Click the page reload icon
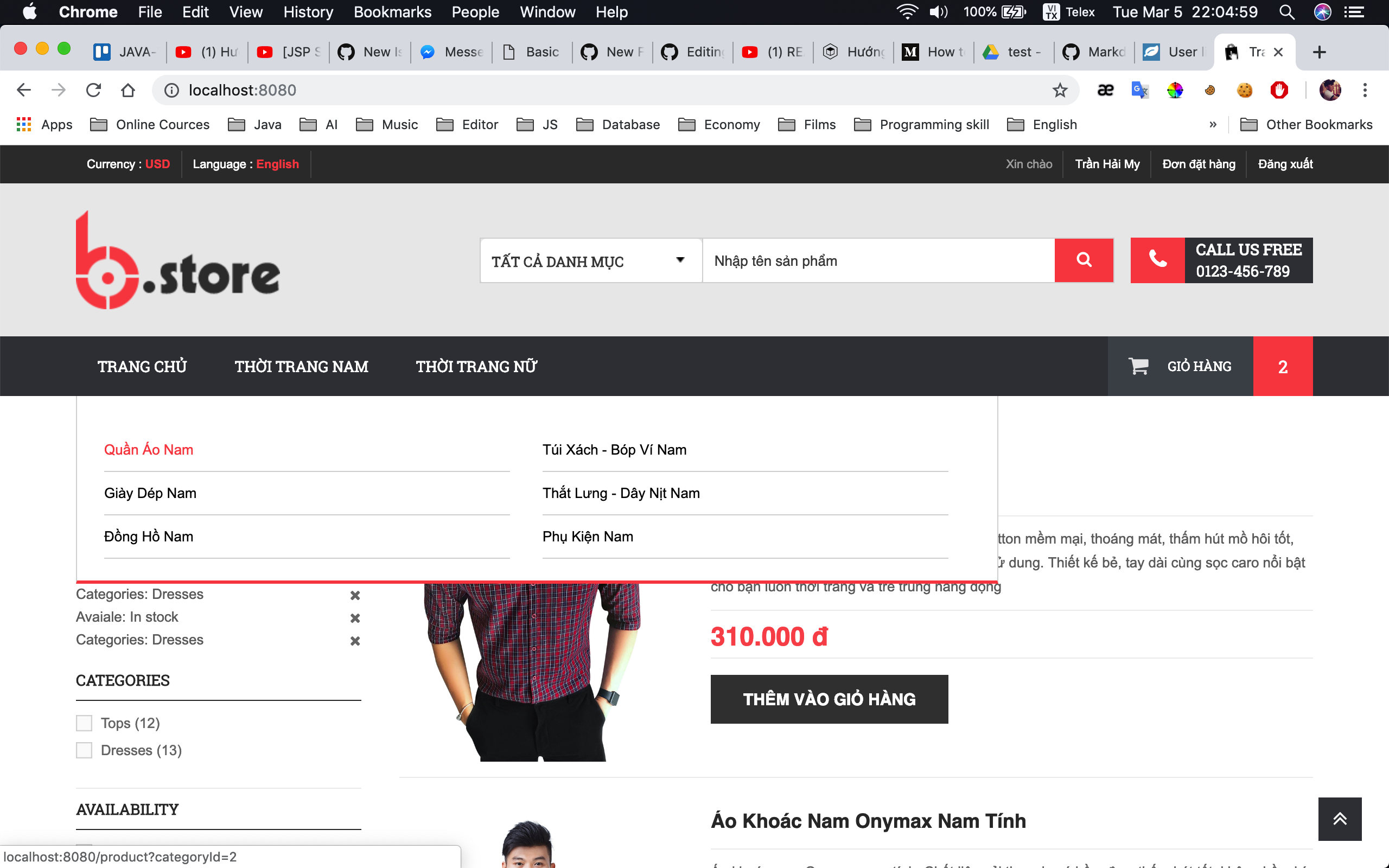The image size is (1389, 868). click(x=93, y=90)
